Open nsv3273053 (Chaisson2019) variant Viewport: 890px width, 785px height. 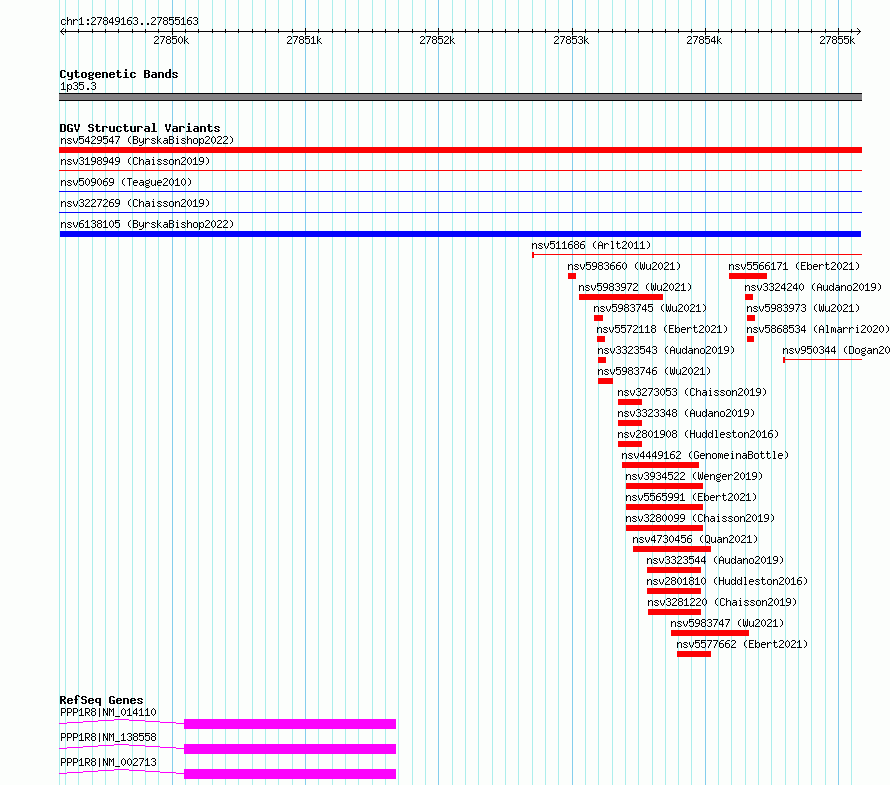pyautogui.click(x=692, y=392)
